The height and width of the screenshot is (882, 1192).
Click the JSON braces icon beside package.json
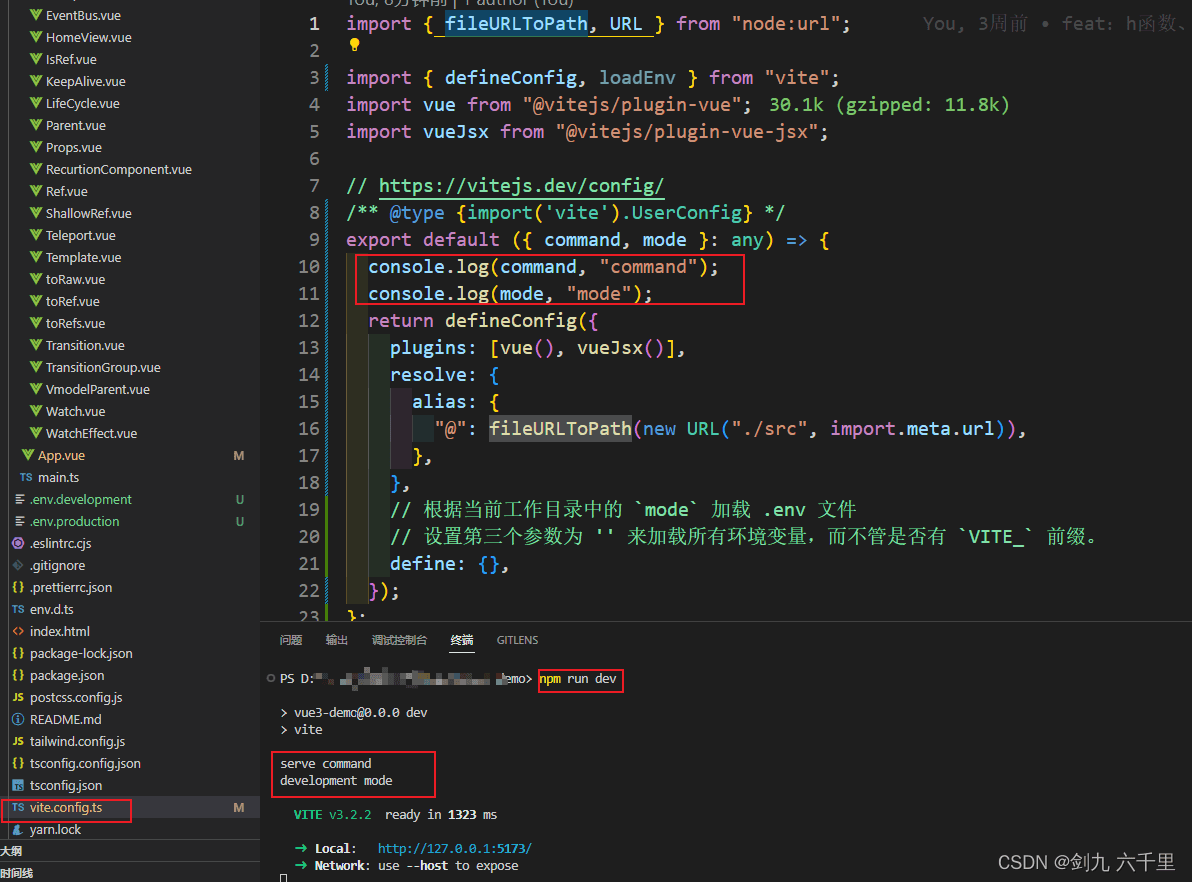click(18, 676)
